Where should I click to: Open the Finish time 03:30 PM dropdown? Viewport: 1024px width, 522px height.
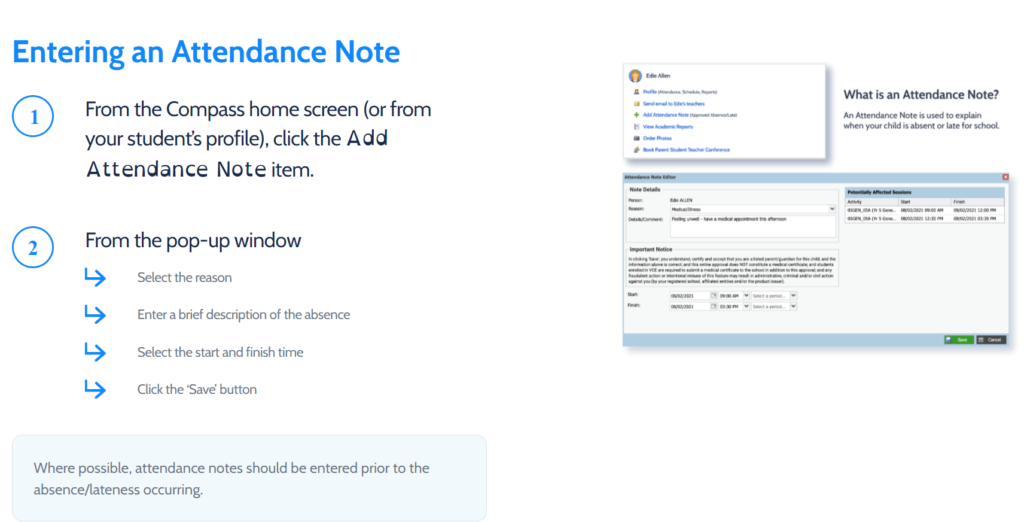point(745,307)
